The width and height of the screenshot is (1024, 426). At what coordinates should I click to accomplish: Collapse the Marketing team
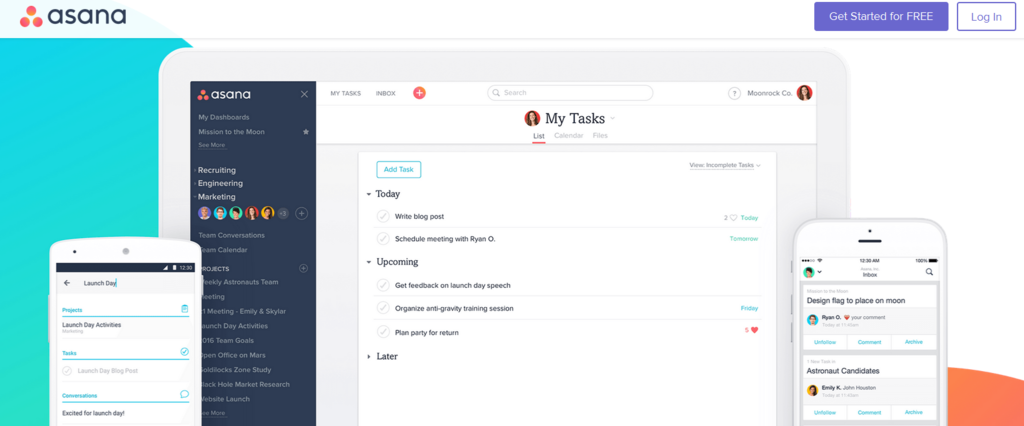pyautogui.click(x=217, y=197)
